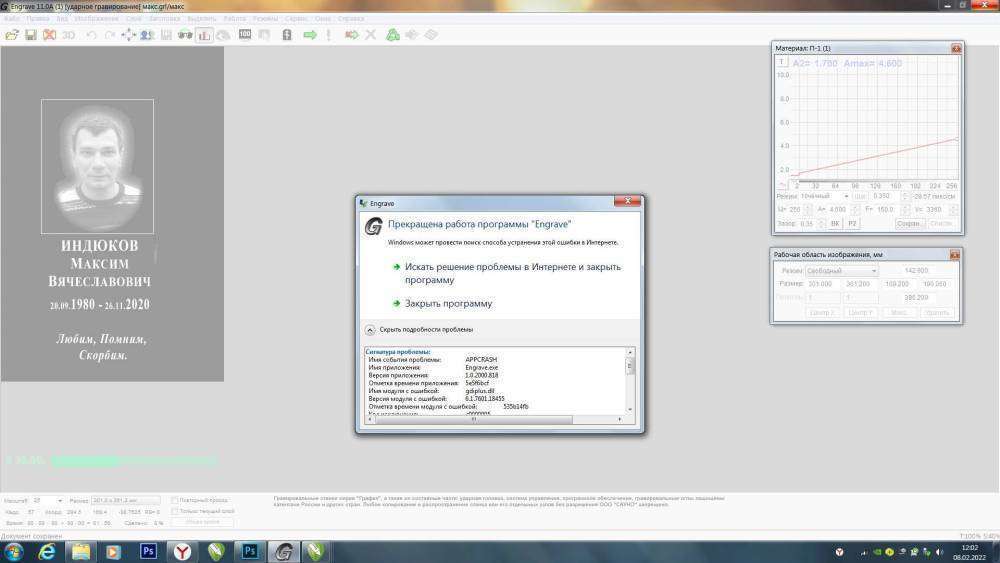Click the Open file folder icon
This screenshot has width=1000, height=563.
click(12, 35)
